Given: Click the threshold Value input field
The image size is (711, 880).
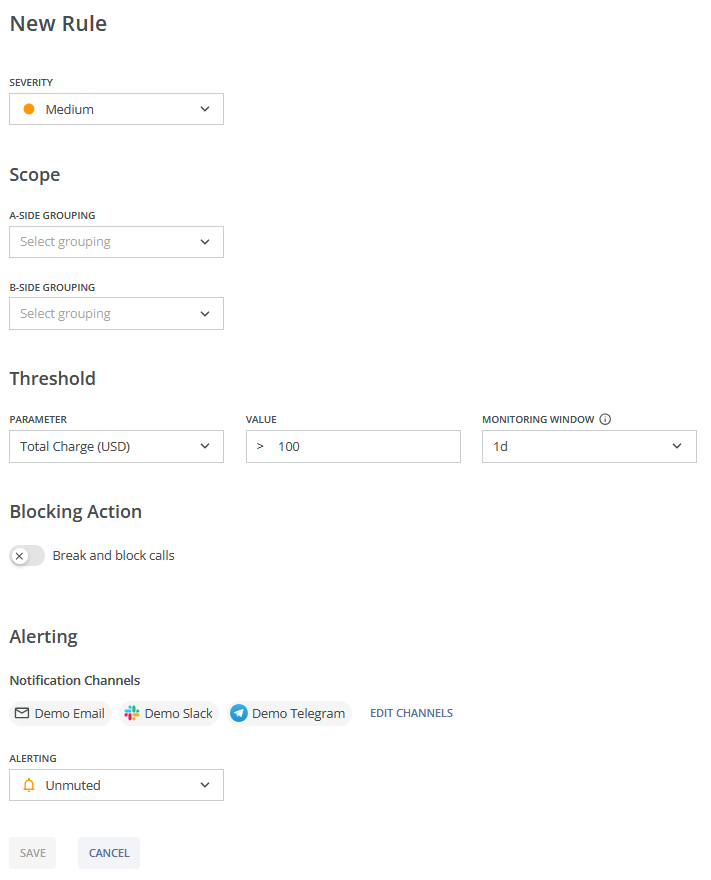Looking at the screenshot, I should pyautogui.click(x=365, y=447).
